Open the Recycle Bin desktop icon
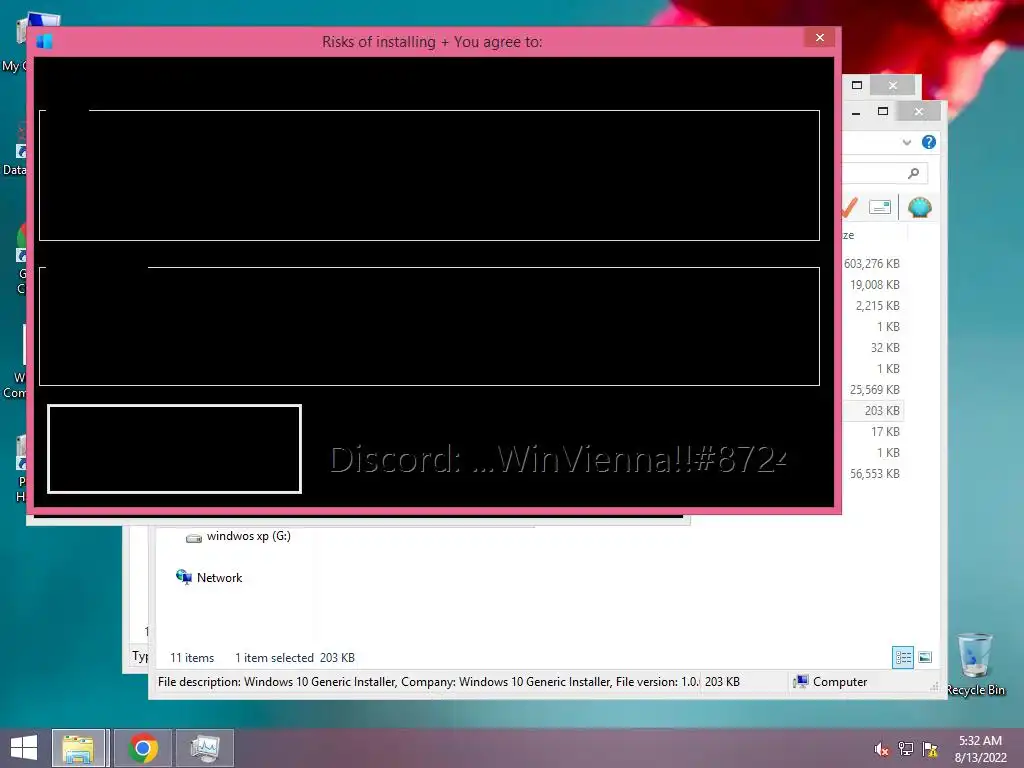 click(x=975, y=665)
